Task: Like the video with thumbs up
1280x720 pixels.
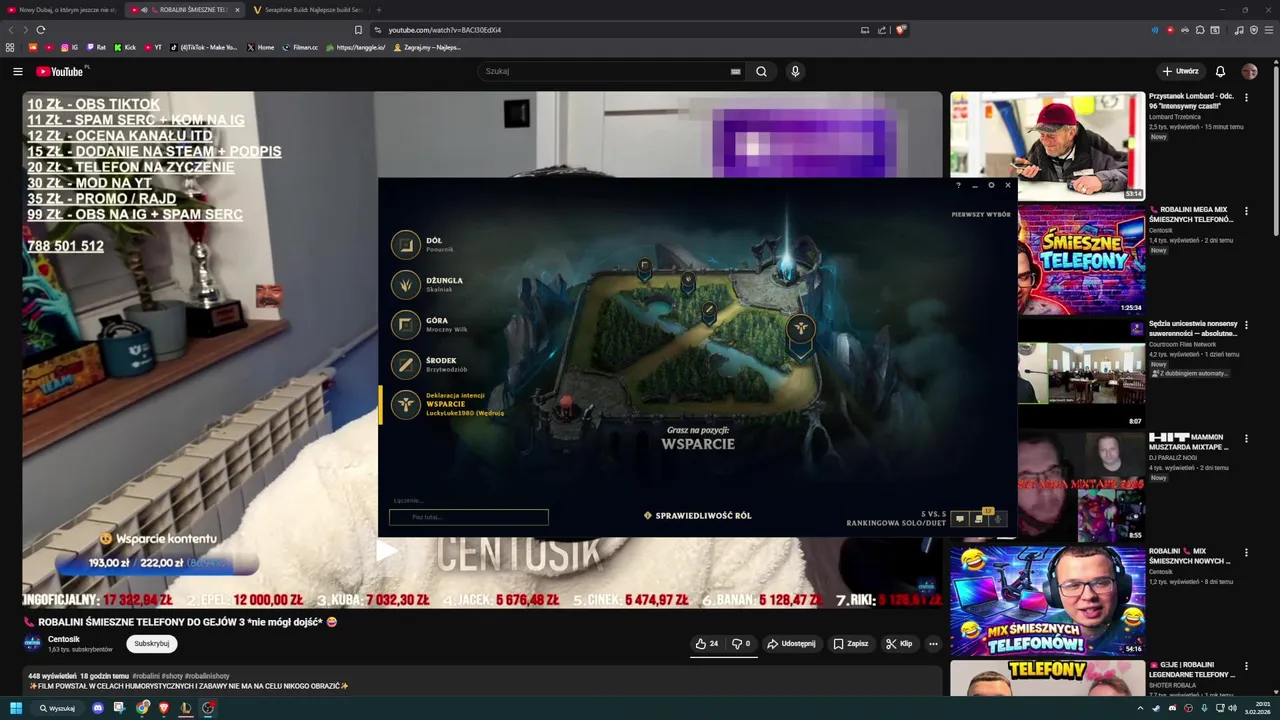Action: (707, 644)
